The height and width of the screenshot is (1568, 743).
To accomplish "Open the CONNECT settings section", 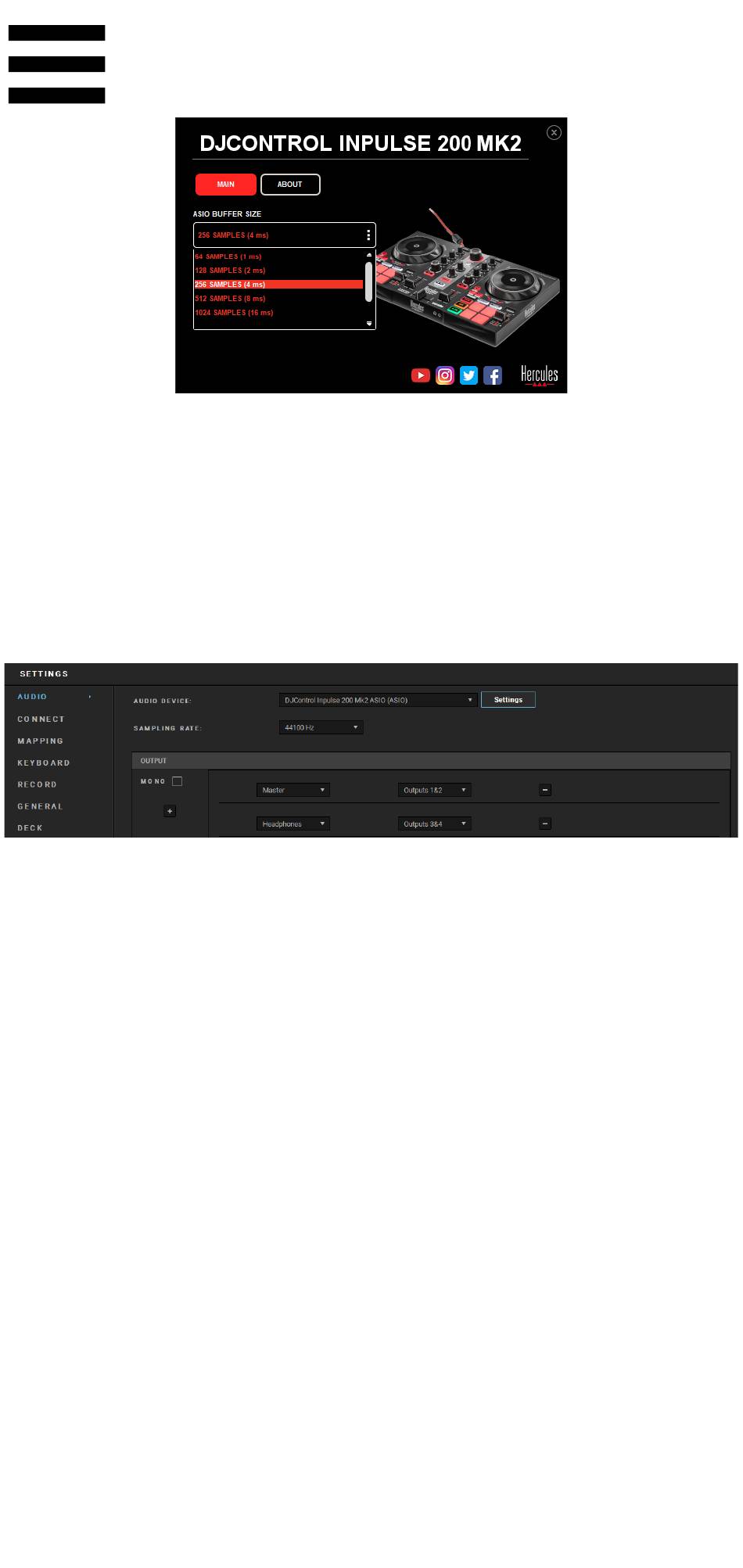I will point(41,719).
